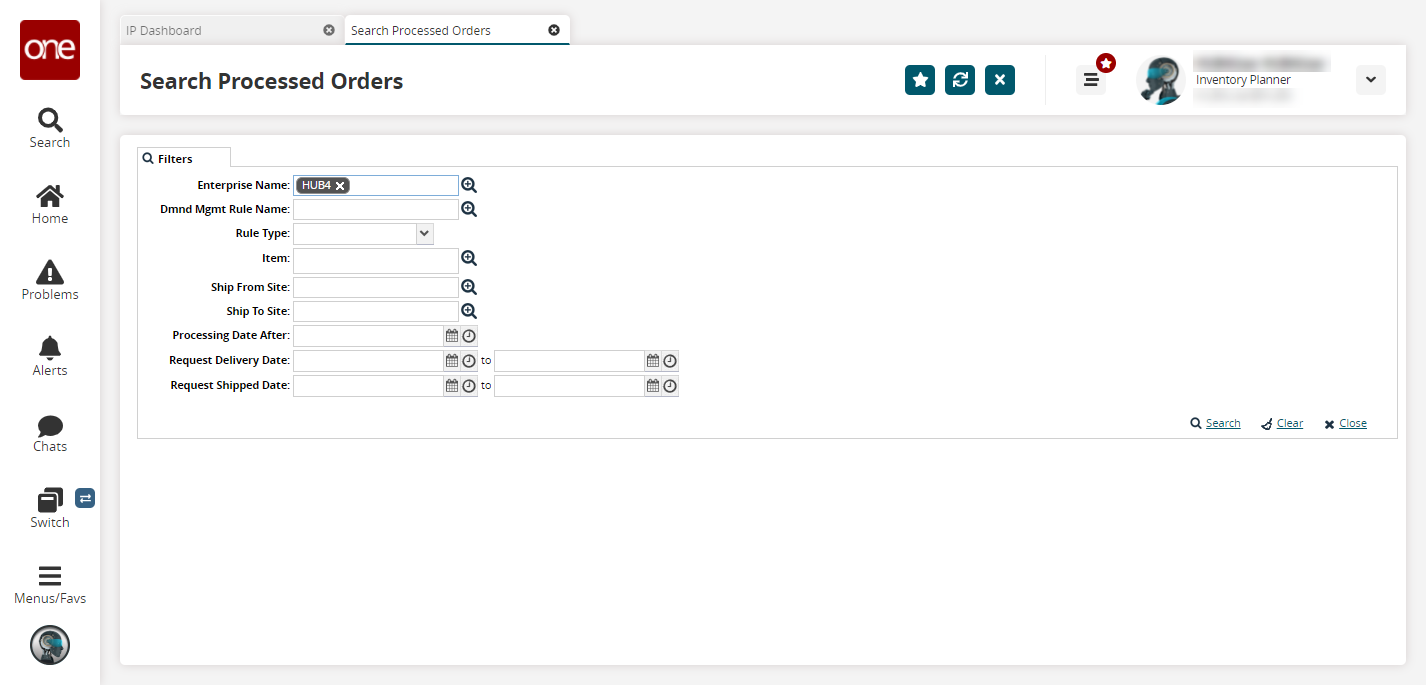Expand the user profile dropdown arrow

coord(1371,80)
